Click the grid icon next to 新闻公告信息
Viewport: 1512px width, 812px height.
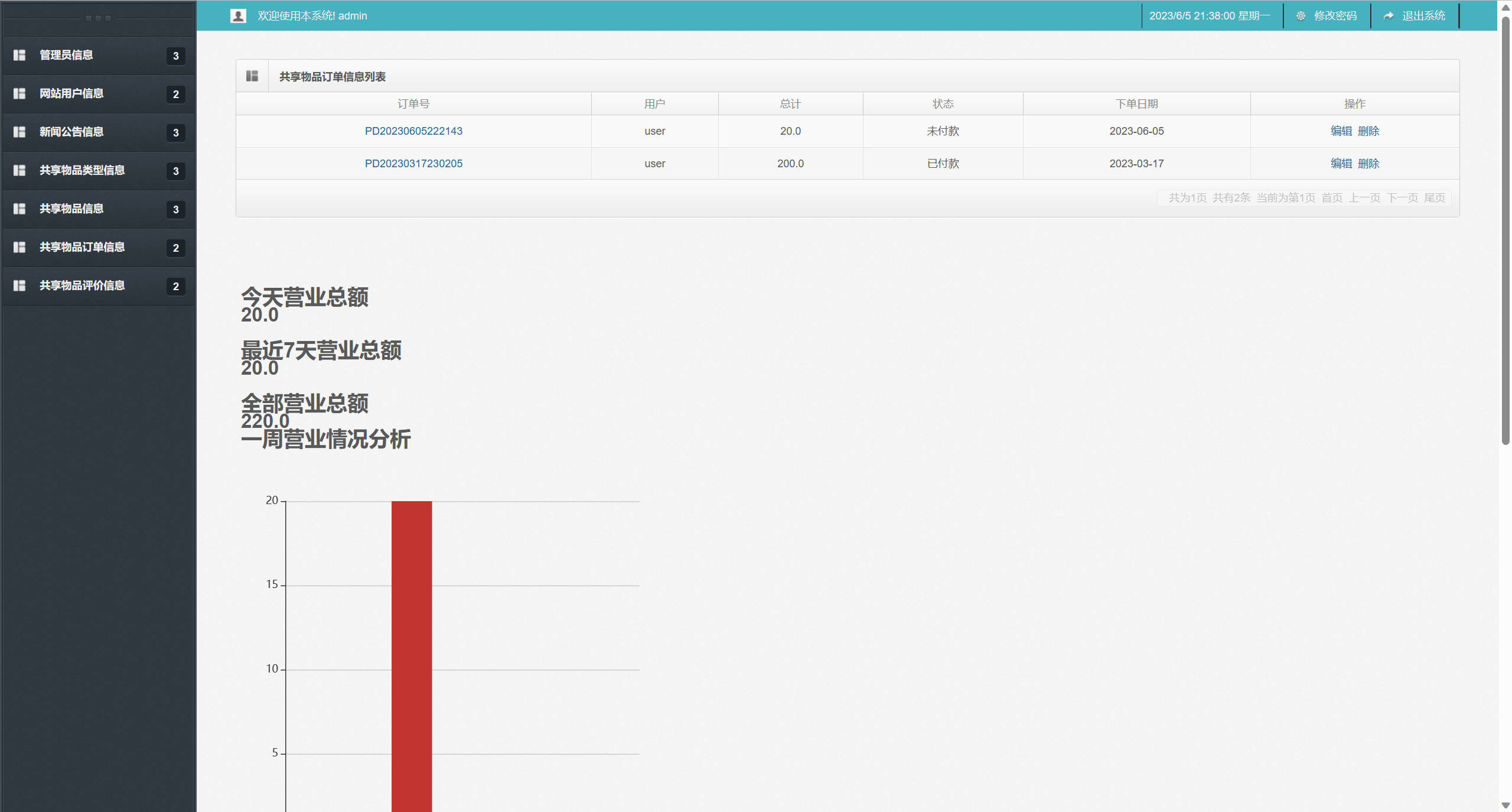(x=19, y=132)
